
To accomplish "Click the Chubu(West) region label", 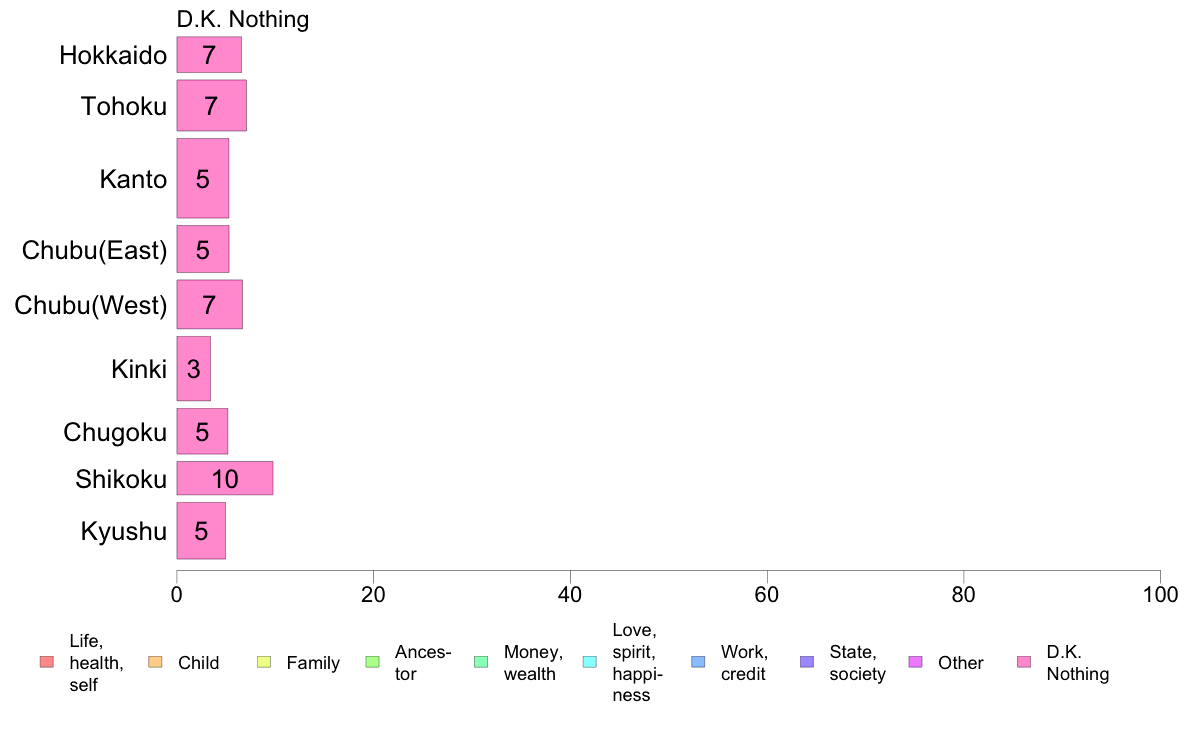I will click(90, 305).
